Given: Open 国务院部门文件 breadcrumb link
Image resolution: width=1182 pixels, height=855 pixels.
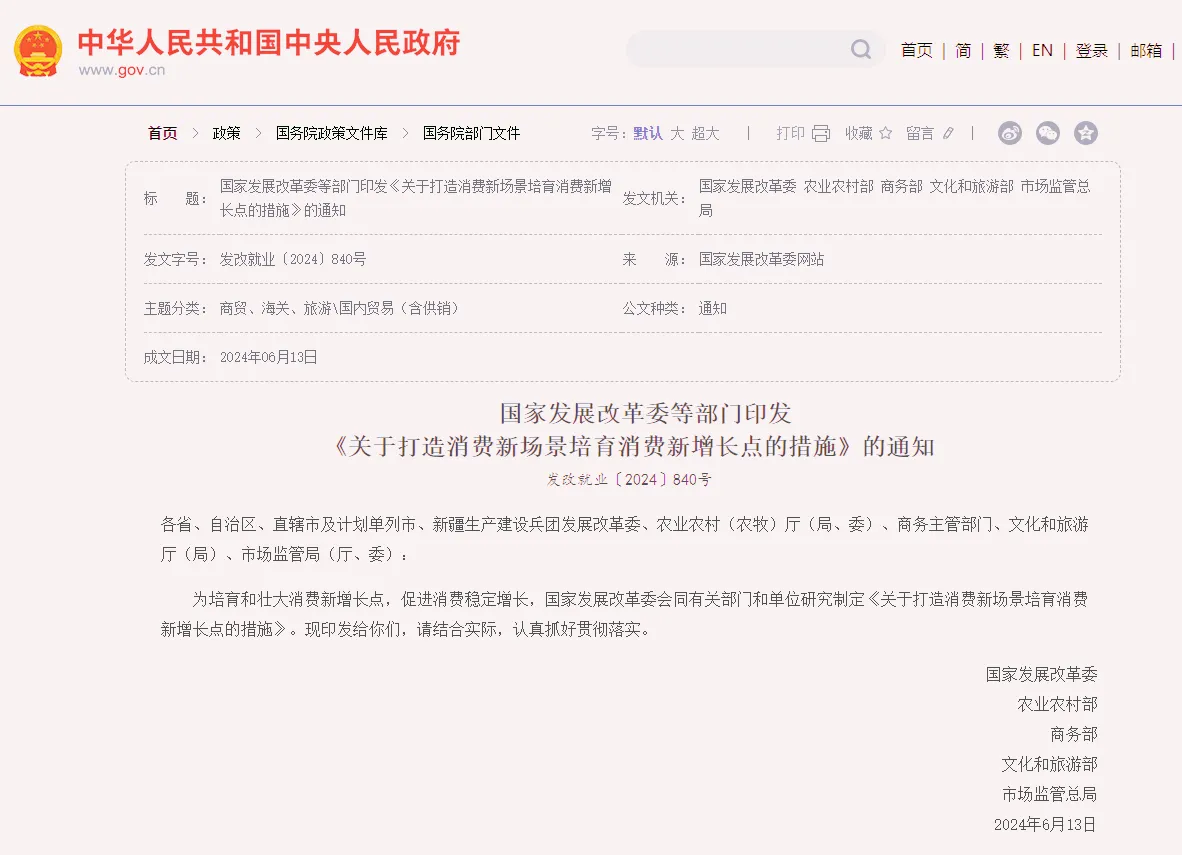Looking at the screenshot, I should (x=471, y=133).
